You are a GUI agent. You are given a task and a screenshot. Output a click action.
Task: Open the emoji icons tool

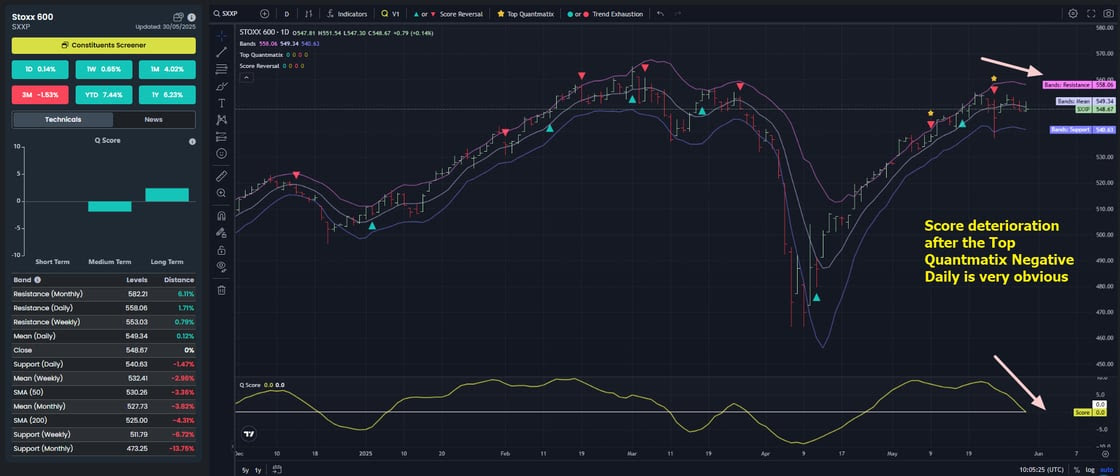221,153
